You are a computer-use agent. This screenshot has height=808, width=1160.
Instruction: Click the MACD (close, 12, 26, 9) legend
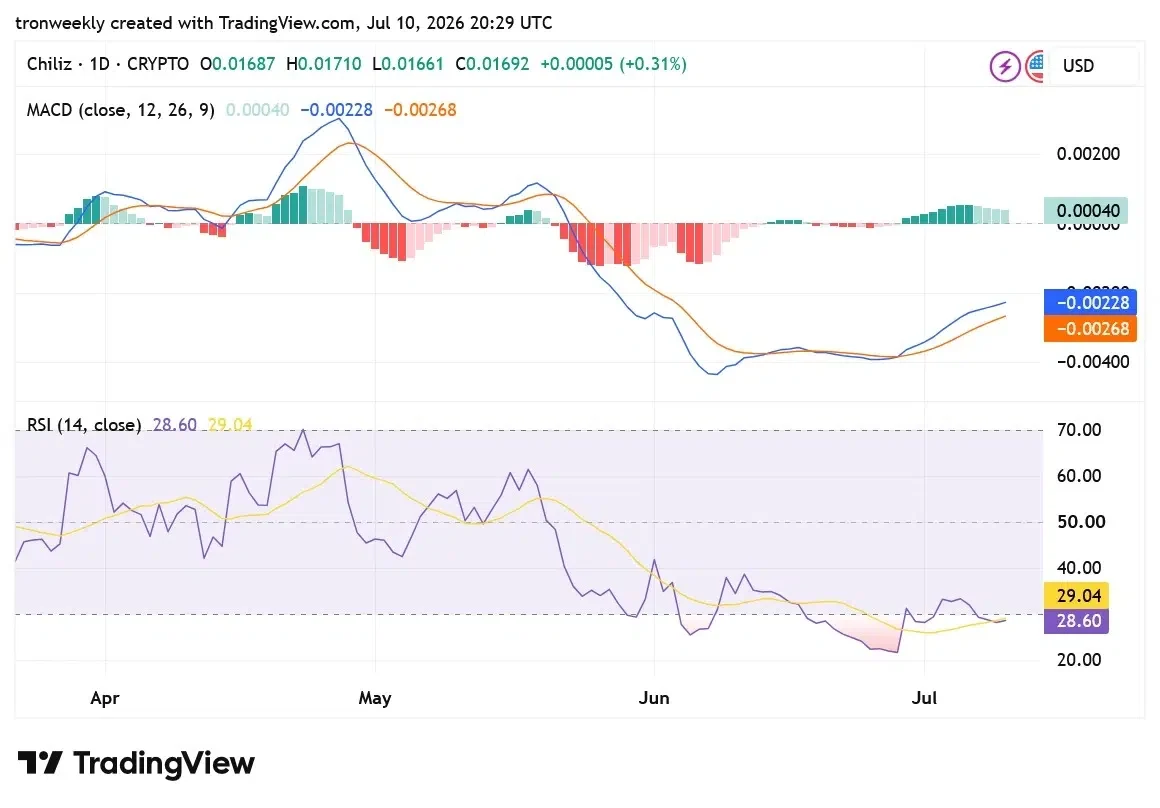point(121,110)
